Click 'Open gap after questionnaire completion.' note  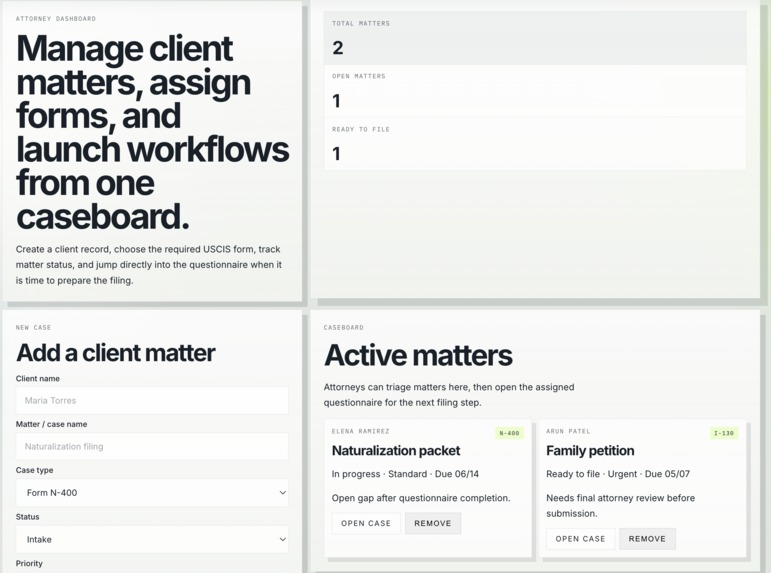pyautogui.click(x=421, y=498)
